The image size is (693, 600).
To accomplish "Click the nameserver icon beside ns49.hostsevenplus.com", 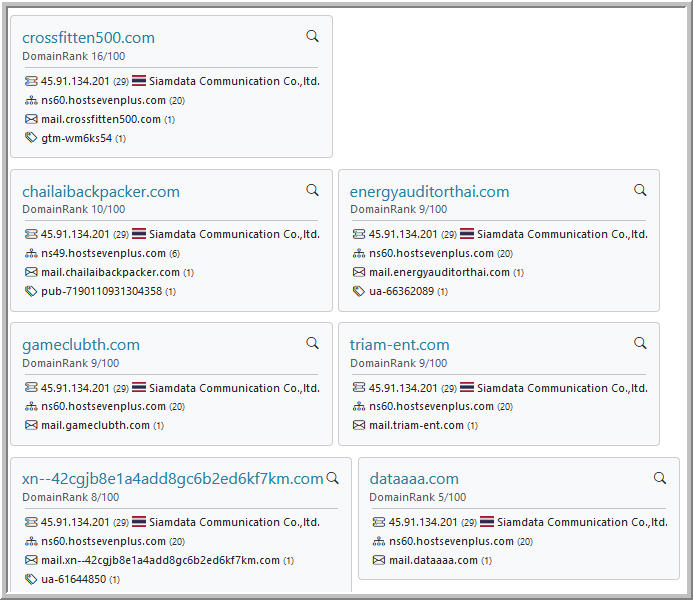I will (31, 254).
